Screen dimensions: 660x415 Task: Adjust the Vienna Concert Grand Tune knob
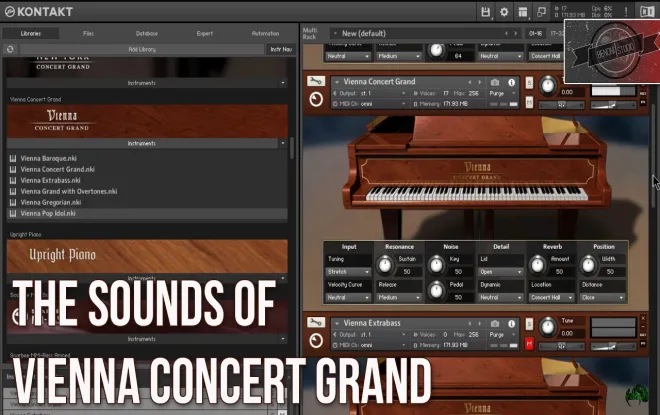coord(548,85)
